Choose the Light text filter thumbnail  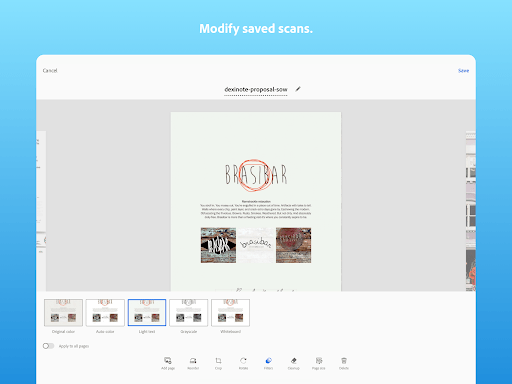(147, 313)
